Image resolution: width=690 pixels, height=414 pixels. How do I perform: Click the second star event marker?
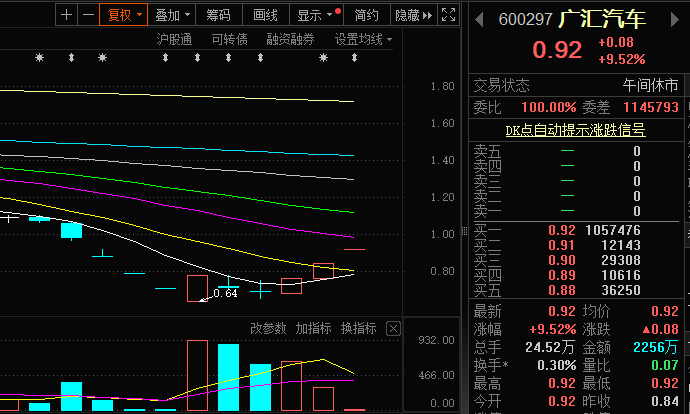point(103,58)
